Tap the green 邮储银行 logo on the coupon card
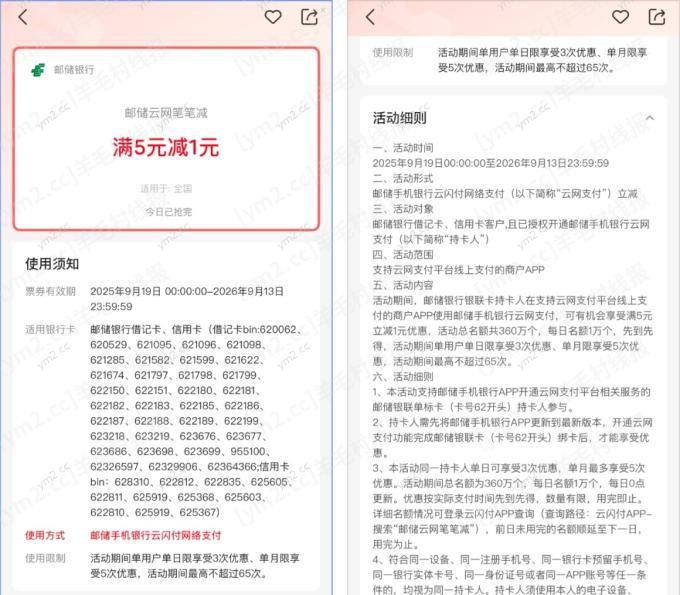This screenshot has height=595, width=680. (x=38, y=70)
